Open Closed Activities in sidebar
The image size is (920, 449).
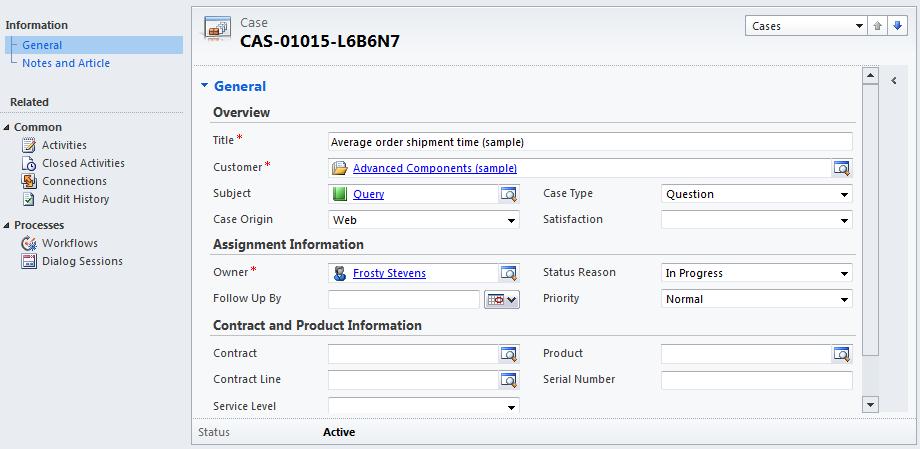coord(83,163)
